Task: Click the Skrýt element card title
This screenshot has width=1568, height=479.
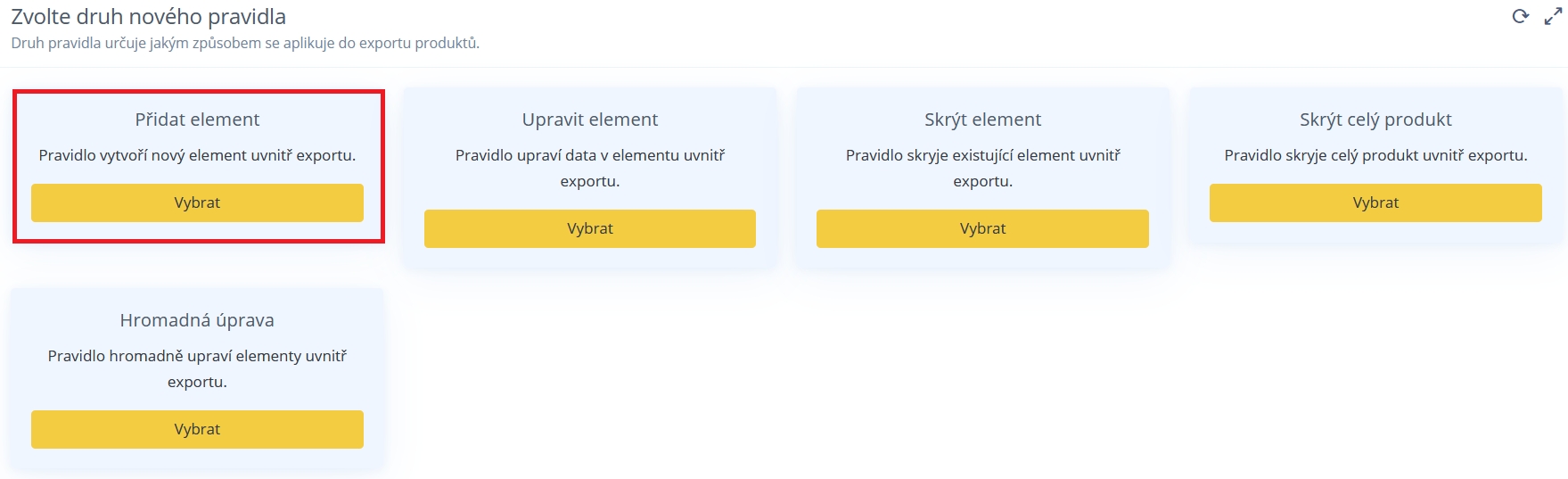Action: click(982, 120)
